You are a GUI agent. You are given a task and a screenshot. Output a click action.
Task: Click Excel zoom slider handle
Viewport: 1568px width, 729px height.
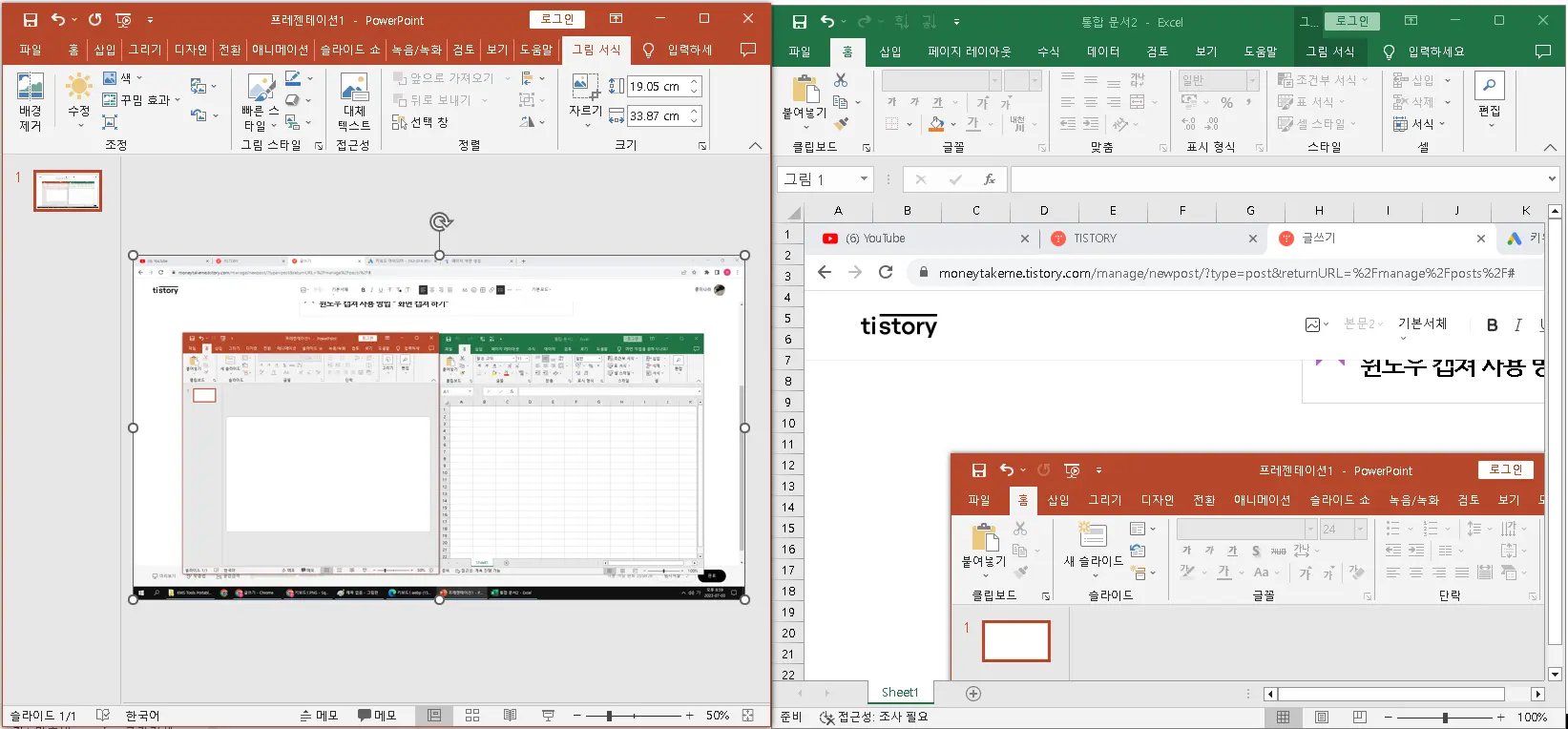click(1445, 718)
